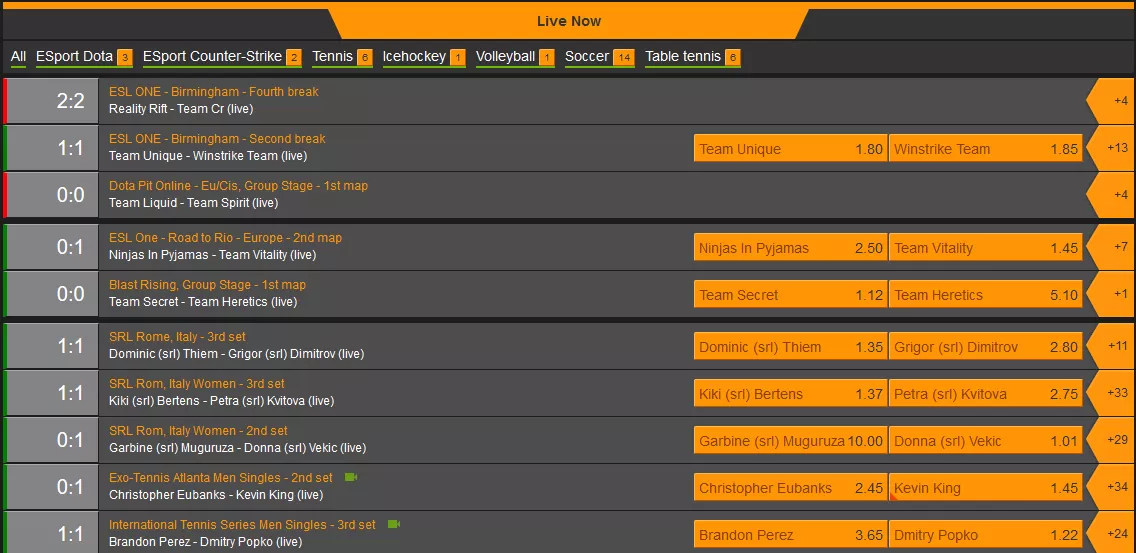The image size is (1136, 553).
Task: Click Team Liquid - Team Spirit match
Action: [193, 203]
